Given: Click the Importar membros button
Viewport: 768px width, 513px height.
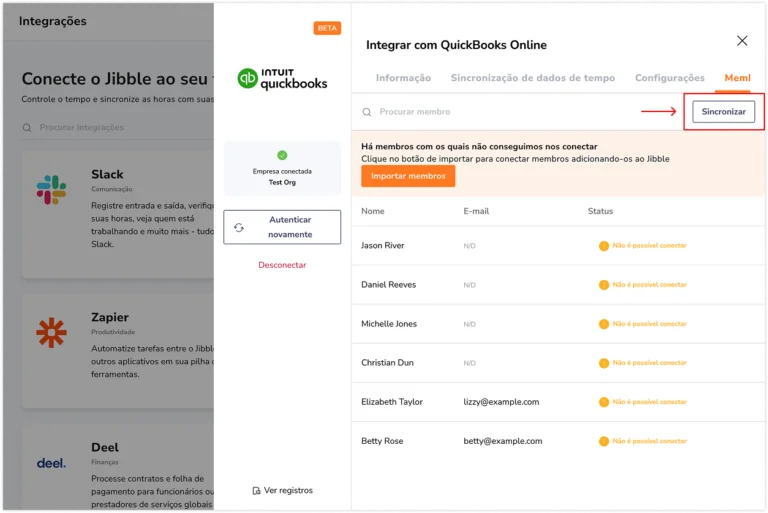Looking at the screenshot, I should [408, 176].
